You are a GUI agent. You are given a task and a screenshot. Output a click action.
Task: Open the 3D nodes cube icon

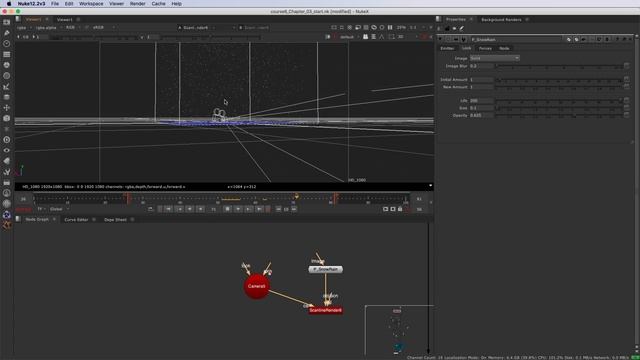[x=7, y=118]
